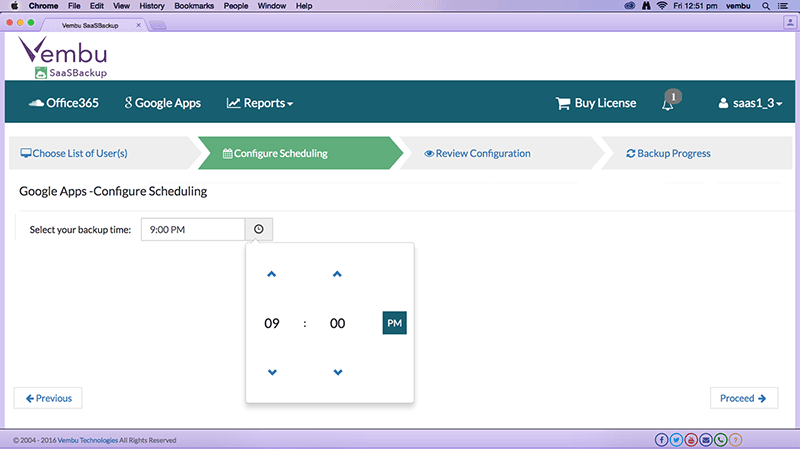Image resolution: width=800 pixels, height=449 pixels.
Task: Open the Twitter footer icon
Action: pos(676,439)
